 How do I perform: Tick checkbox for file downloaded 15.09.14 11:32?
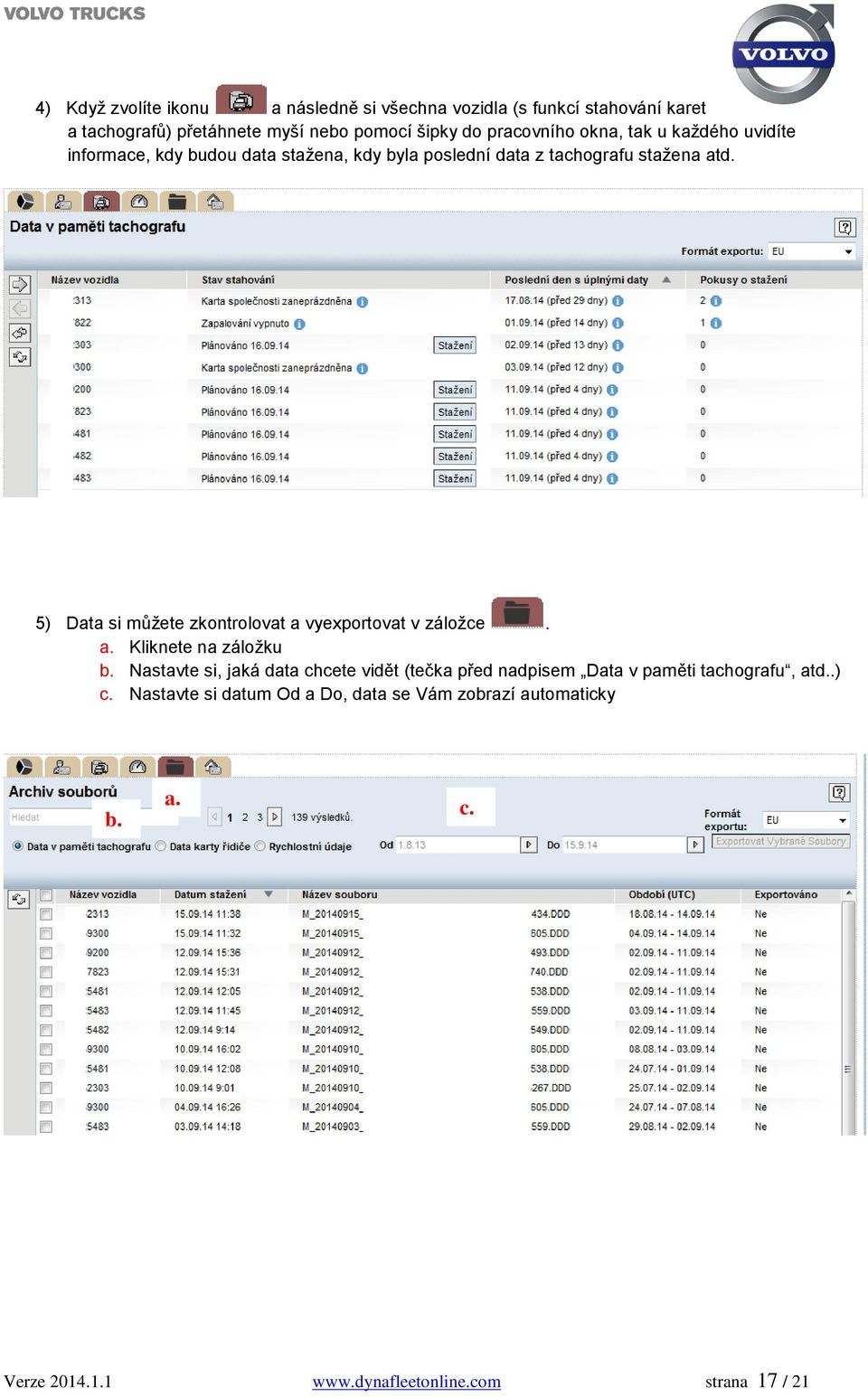click(46, 933)
